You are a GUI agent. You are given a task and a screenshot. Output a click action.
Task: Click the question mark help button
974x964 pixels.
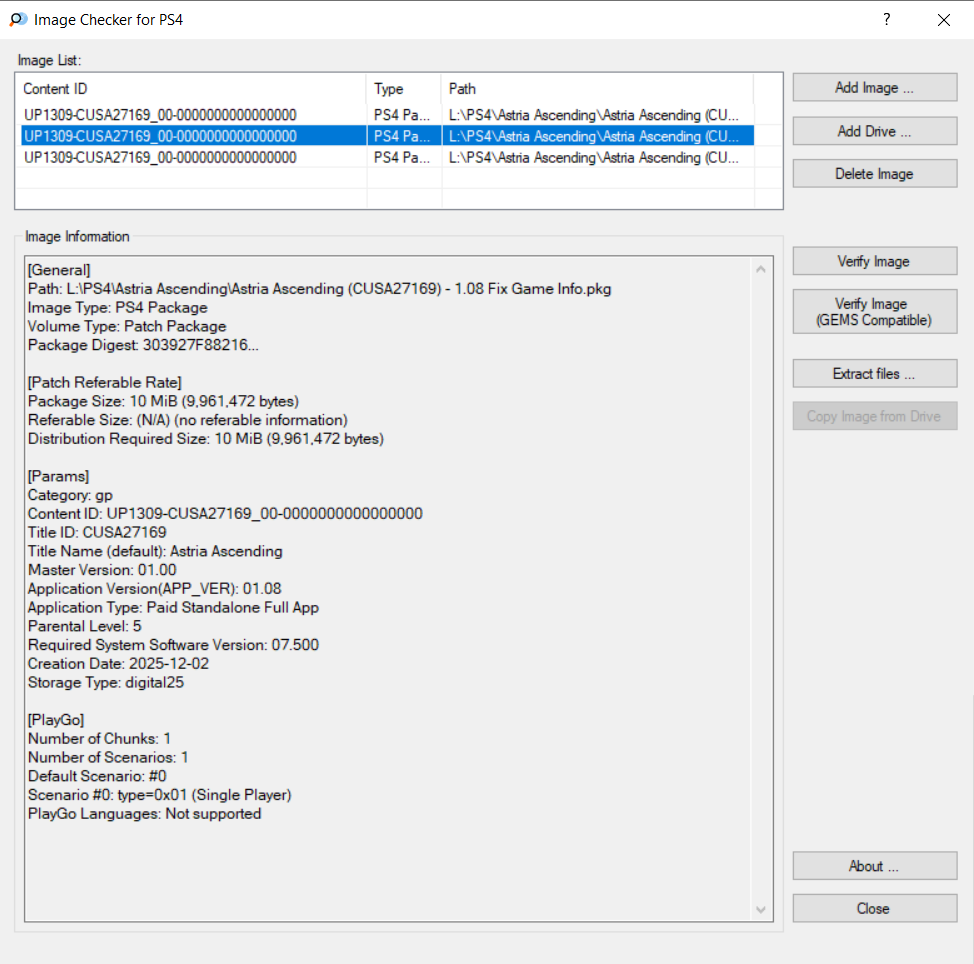pyautogui.click(x=886, y=19)
